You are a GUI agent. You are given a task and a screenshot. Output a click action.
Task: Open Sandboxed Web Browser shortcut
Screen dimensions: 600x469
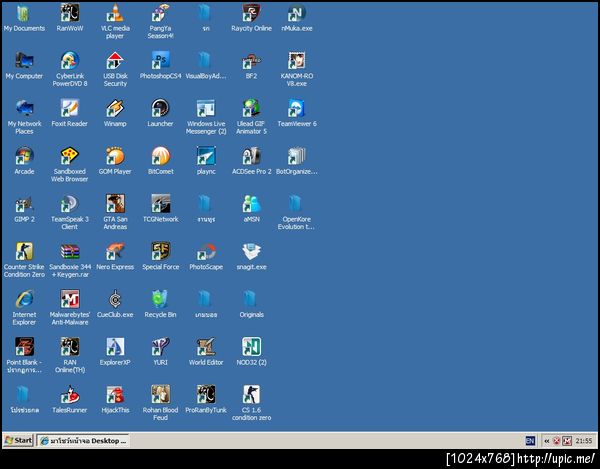(70, 164)
